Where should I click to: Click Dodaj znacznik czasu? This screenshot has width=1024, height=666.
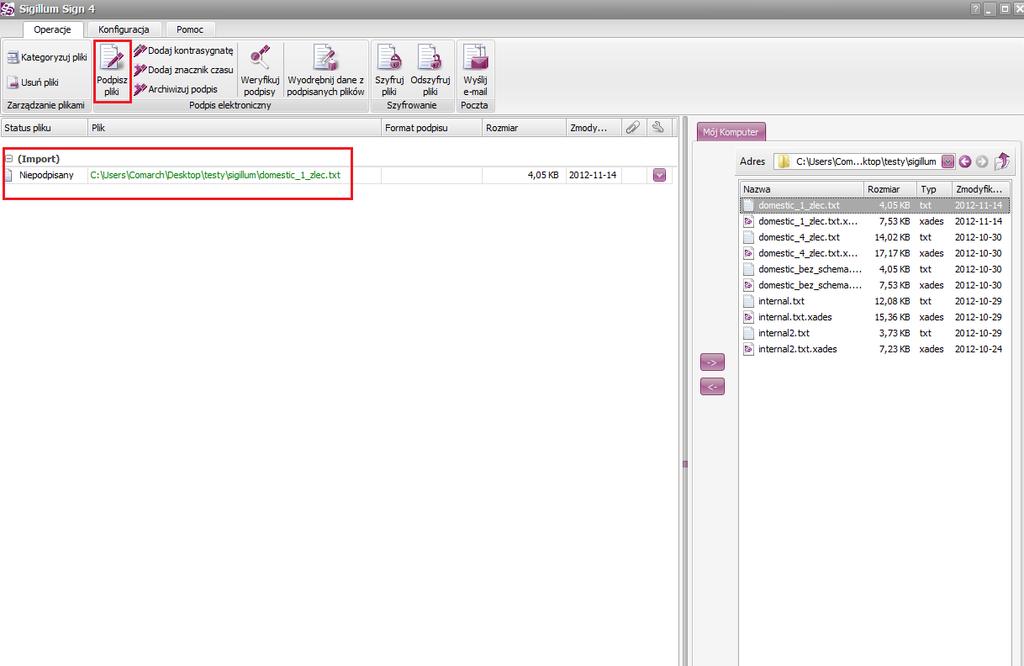point(184,70)
